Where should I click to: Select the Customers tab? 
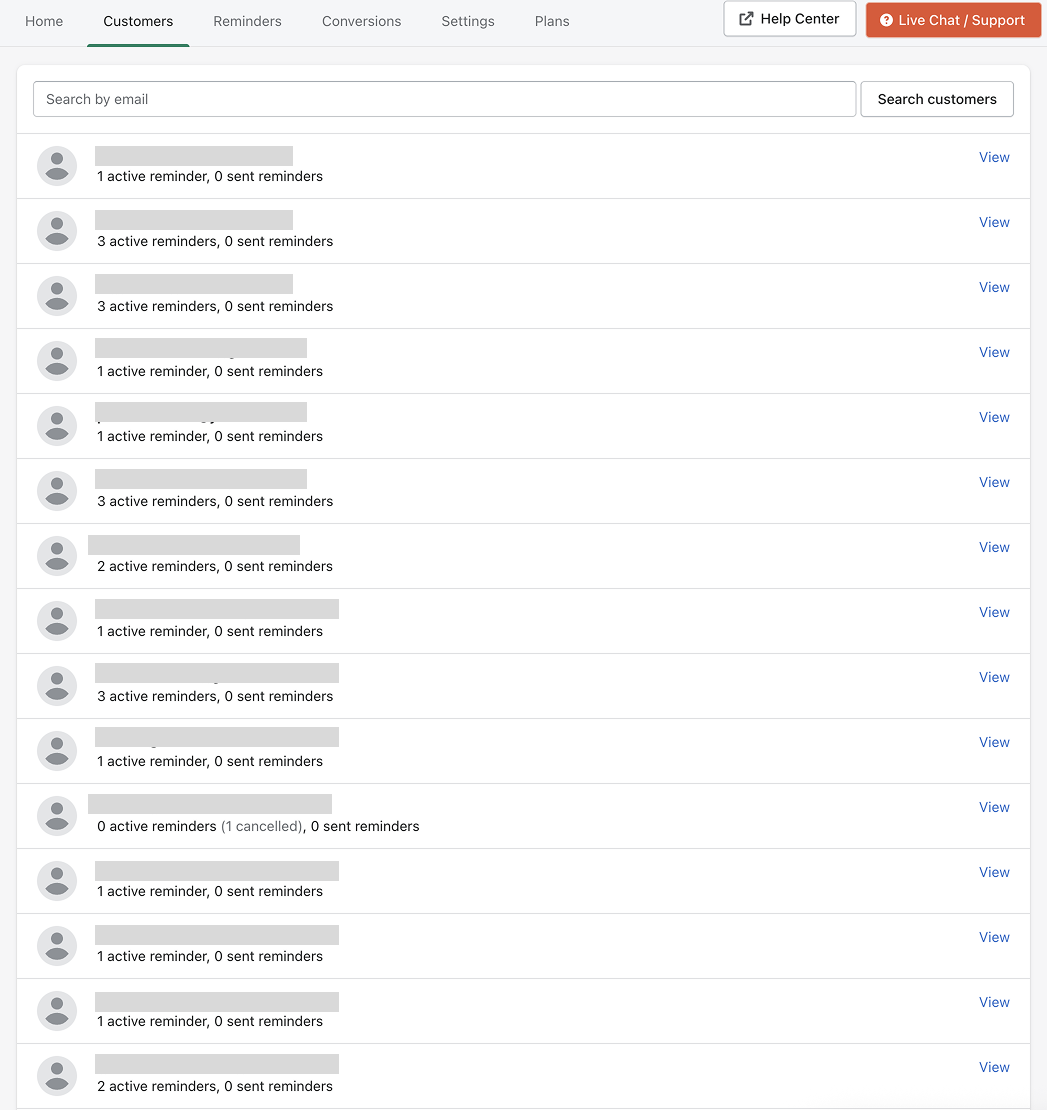pos(138,21)
